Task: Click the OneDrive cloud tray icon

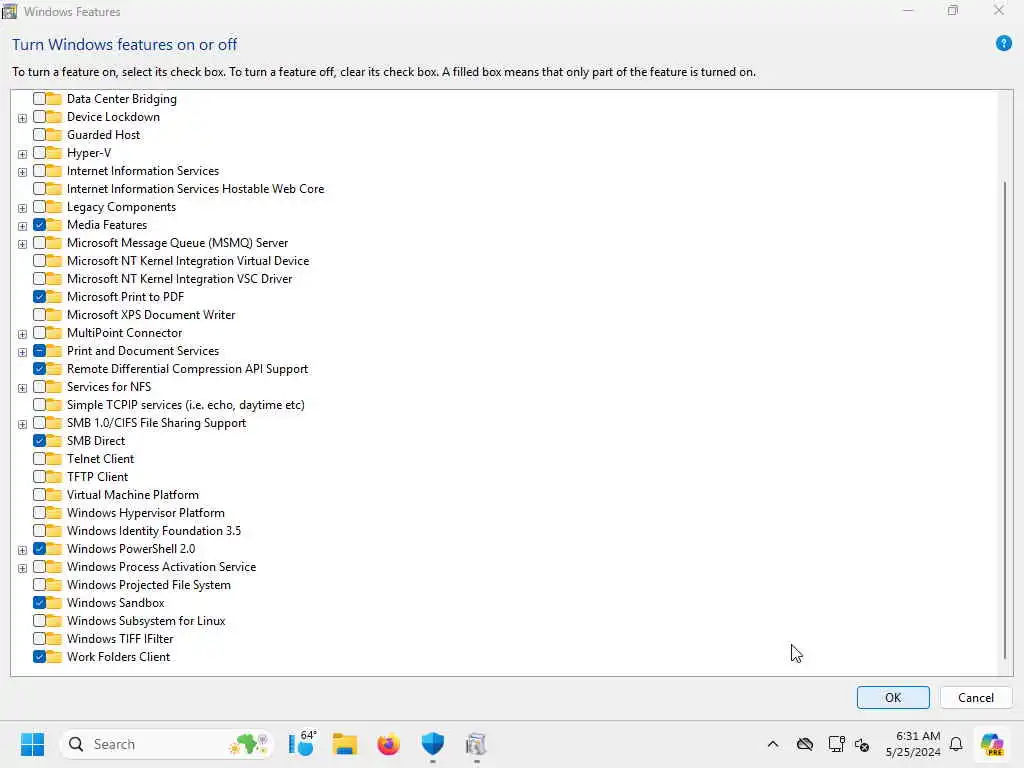Action: click(x=805, y=744)
